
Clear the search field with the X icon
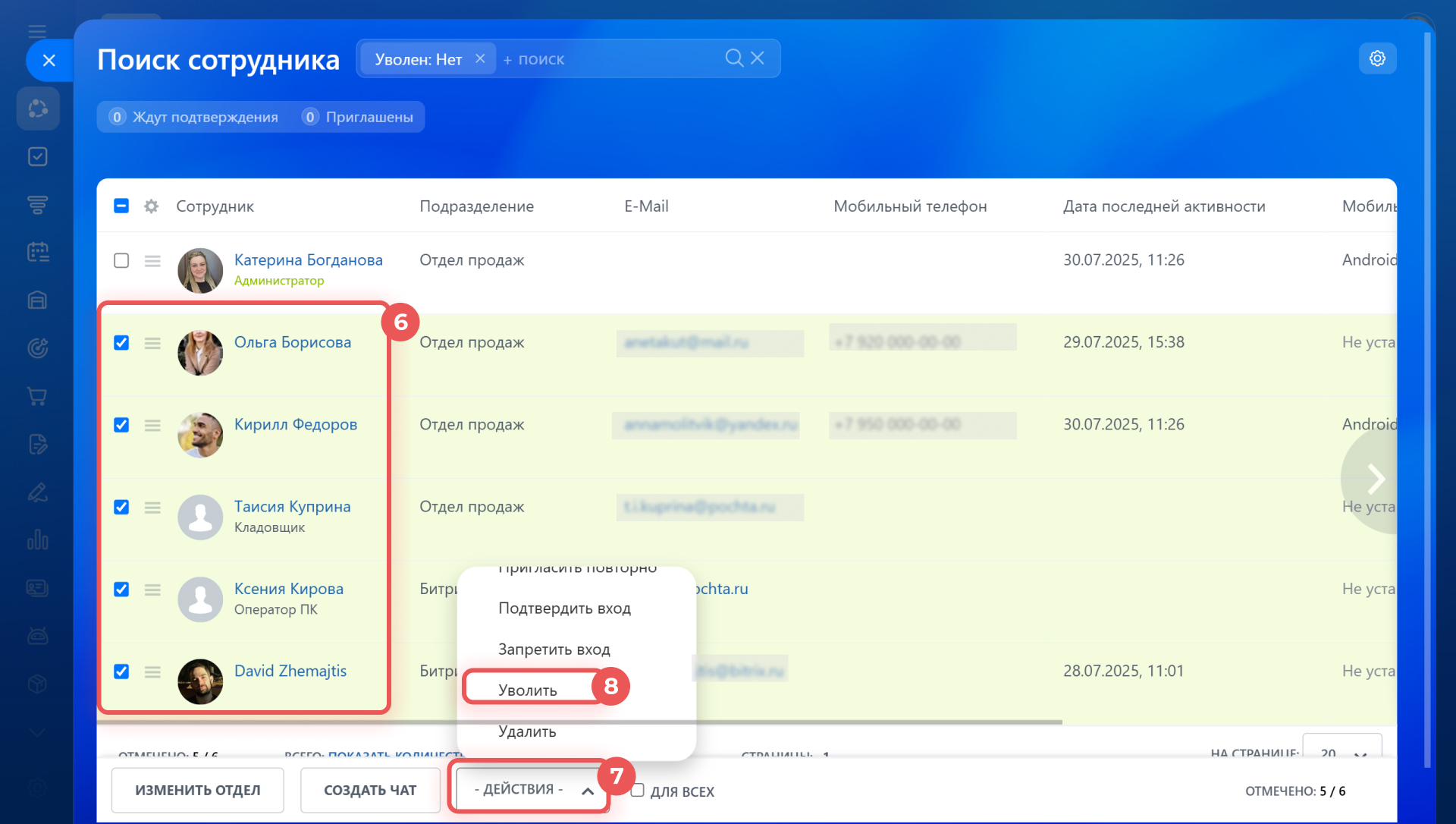(x=758, y=58)
